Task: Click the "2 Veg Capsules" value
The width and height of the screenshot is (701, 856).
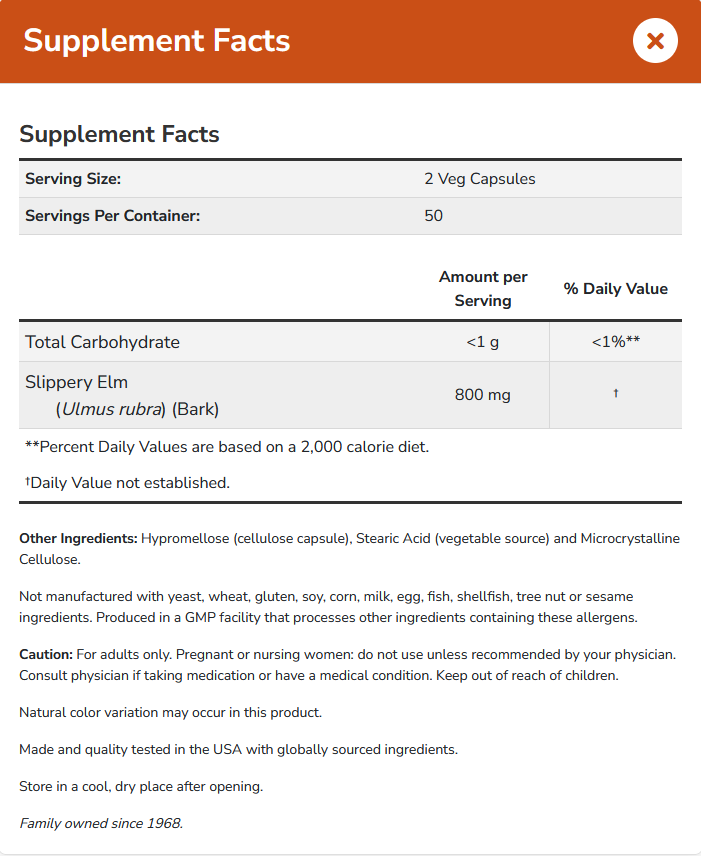Action: pos(480,179)
